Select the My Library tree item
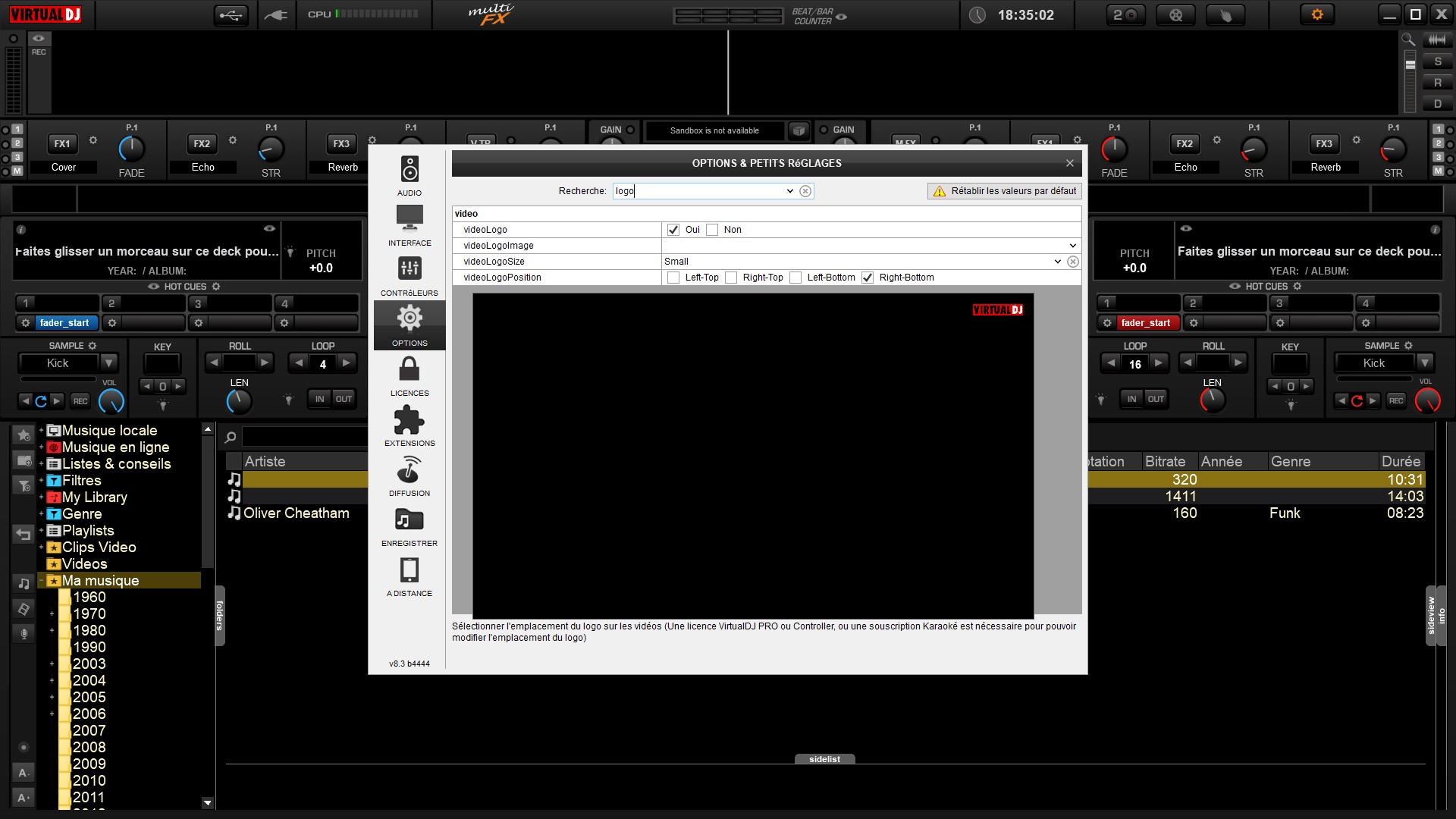1456x819 pixels. click(94, 497)
